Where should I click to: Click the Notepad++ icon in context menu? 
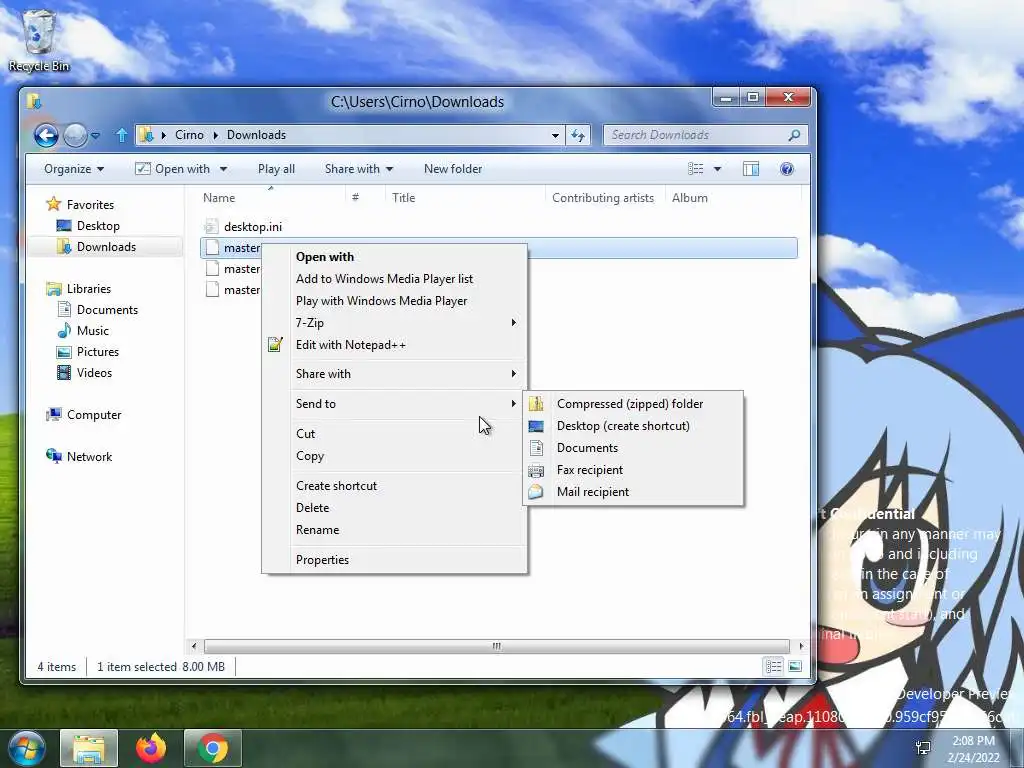(x=275, y=345)
